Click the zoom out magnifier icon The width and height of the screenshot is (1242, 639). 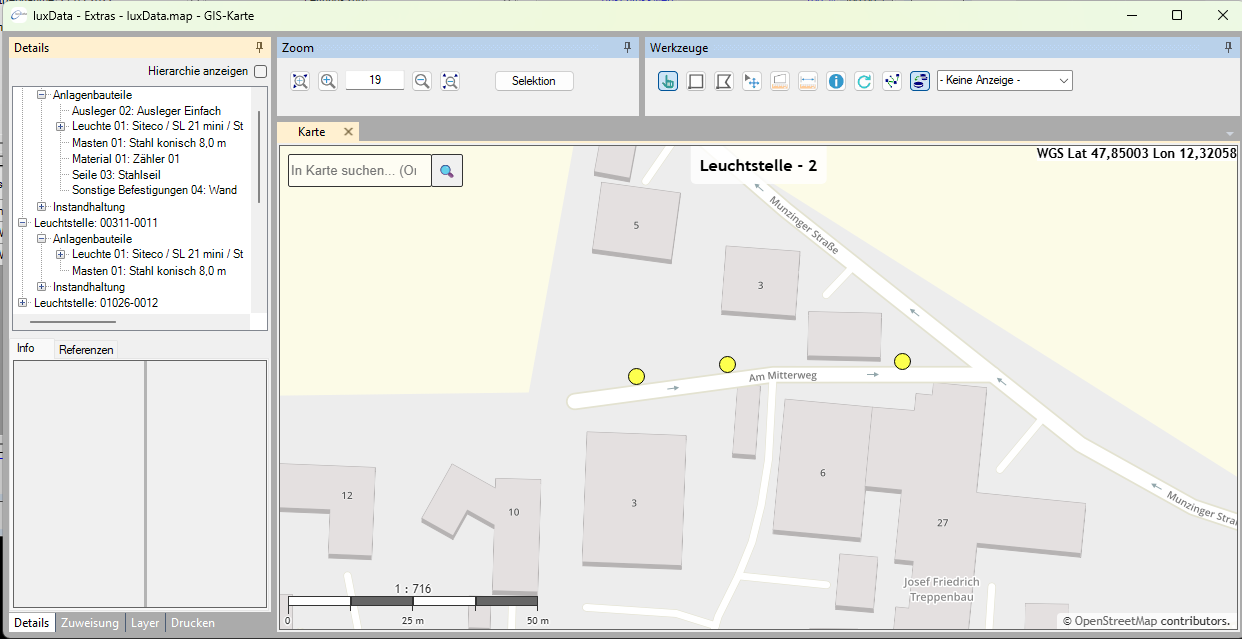(422, 81)
